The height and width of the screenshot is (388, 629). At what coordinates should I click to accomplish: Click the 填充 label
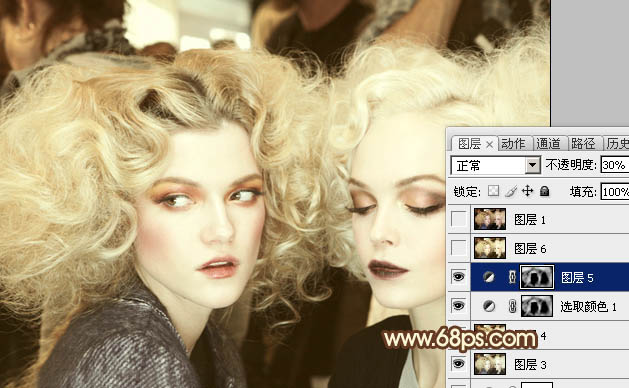coord(583,191)
